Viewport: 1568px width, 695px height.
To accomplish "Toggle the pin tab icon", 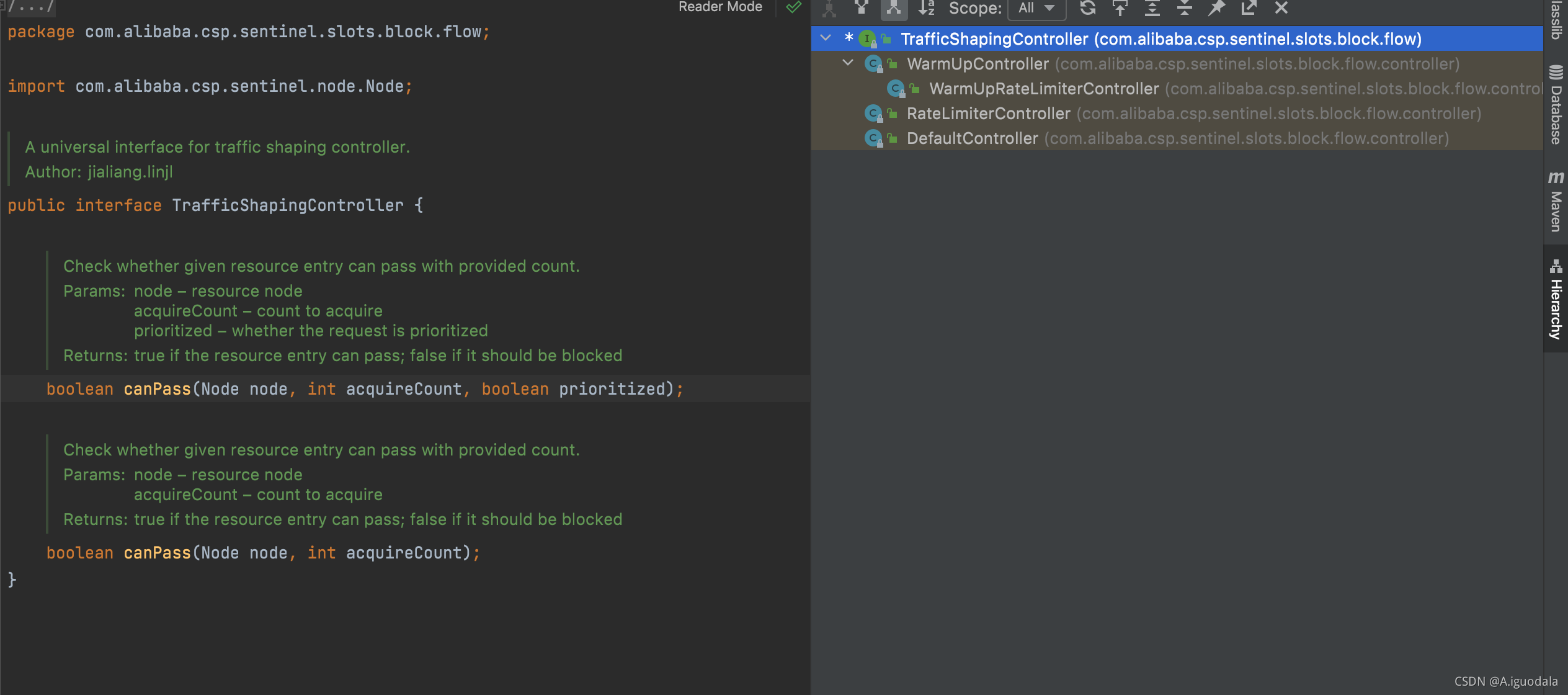I will pos(1217,7).
